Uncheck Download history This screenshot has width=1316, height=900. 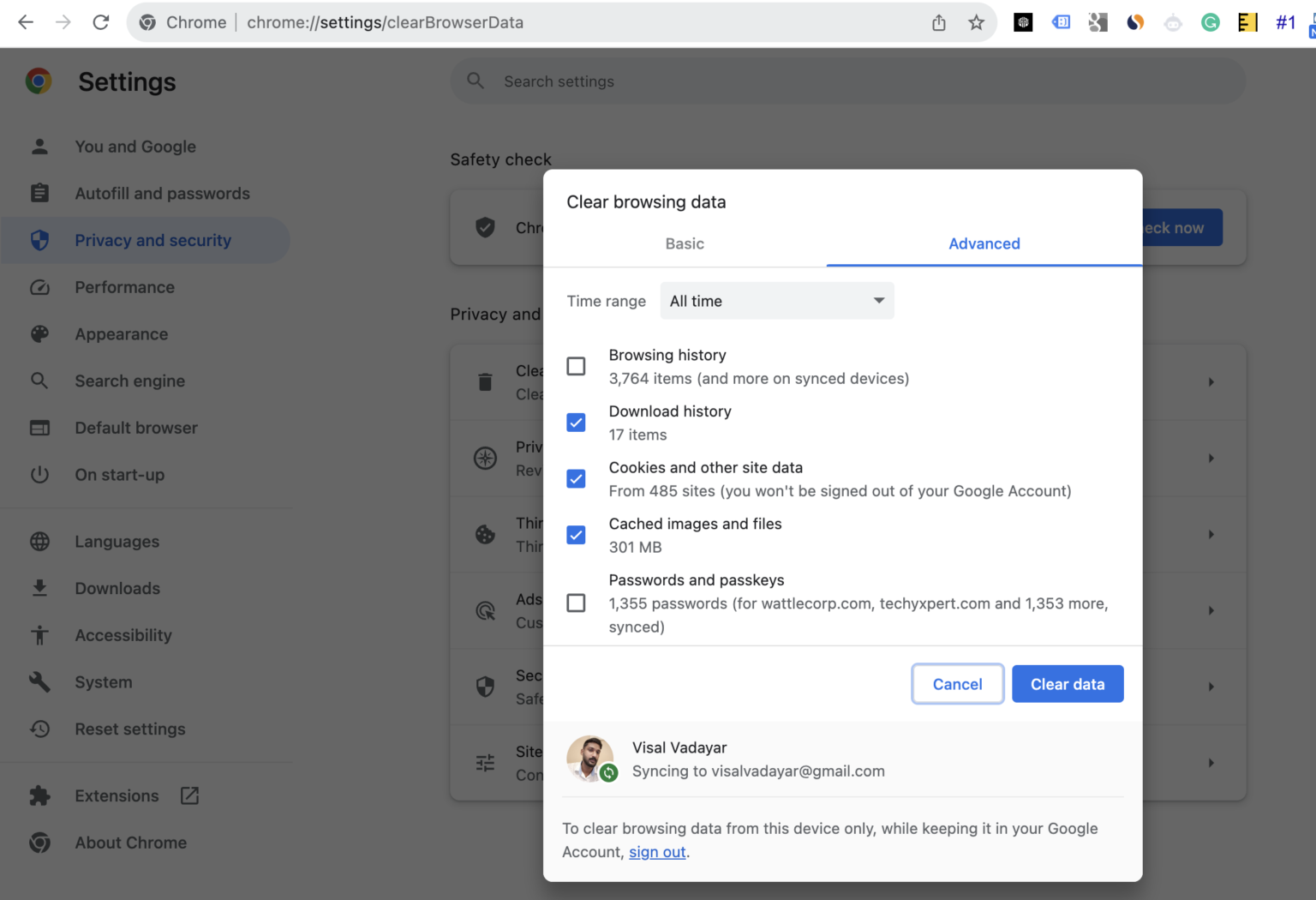point(576,422)
